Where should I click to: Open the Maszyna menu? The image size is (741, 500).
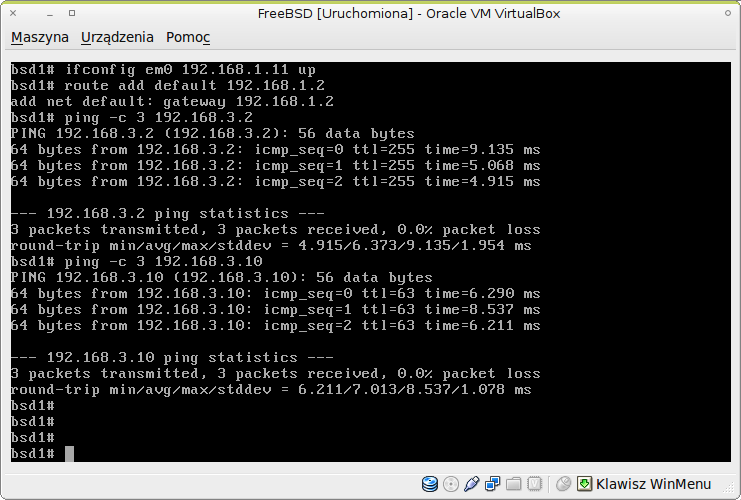[40, 37]
